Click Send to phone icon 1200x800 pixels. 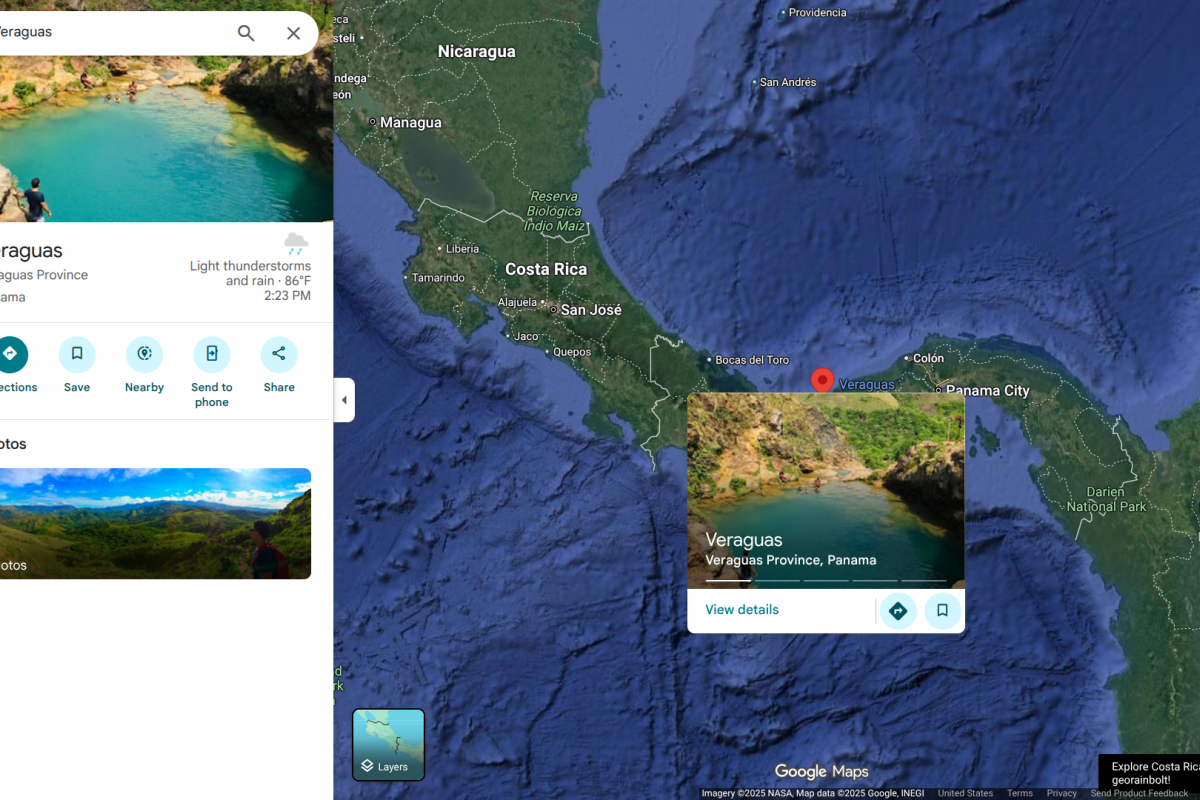[211, 354]
